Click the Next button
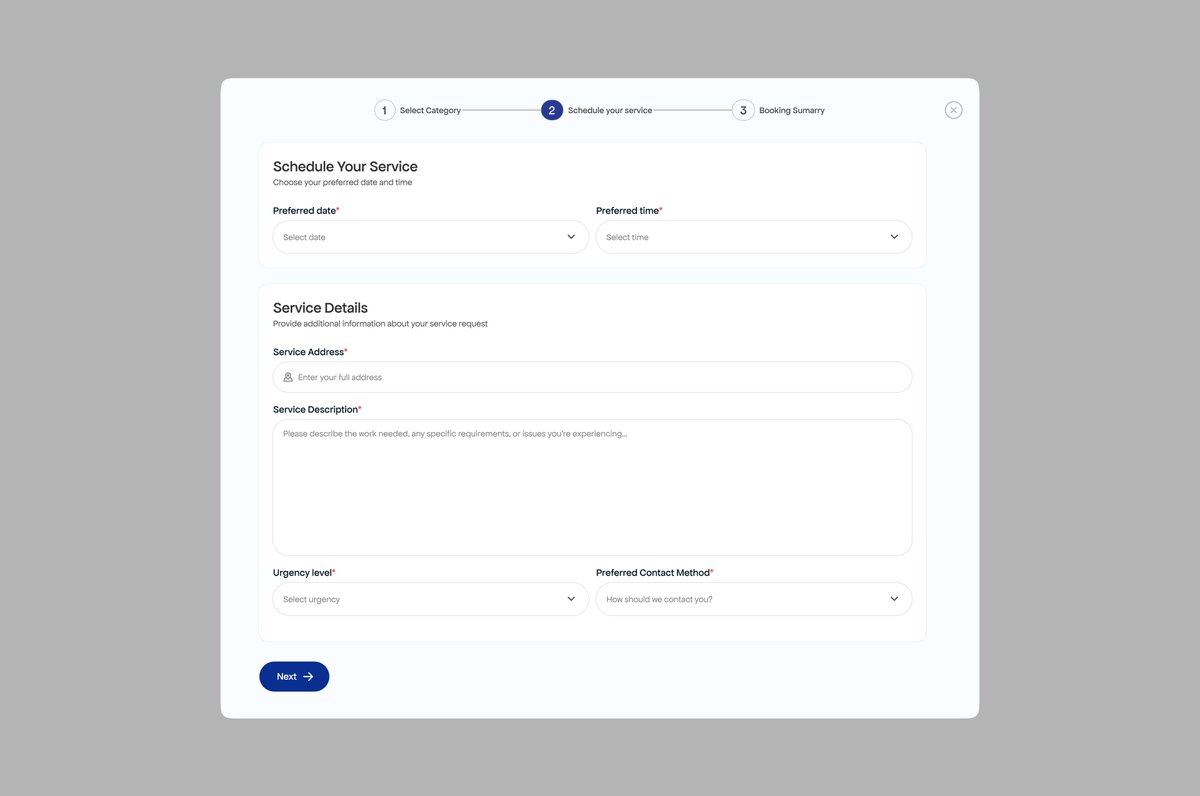The image size is (1200, 796). (x=294, y=677)
